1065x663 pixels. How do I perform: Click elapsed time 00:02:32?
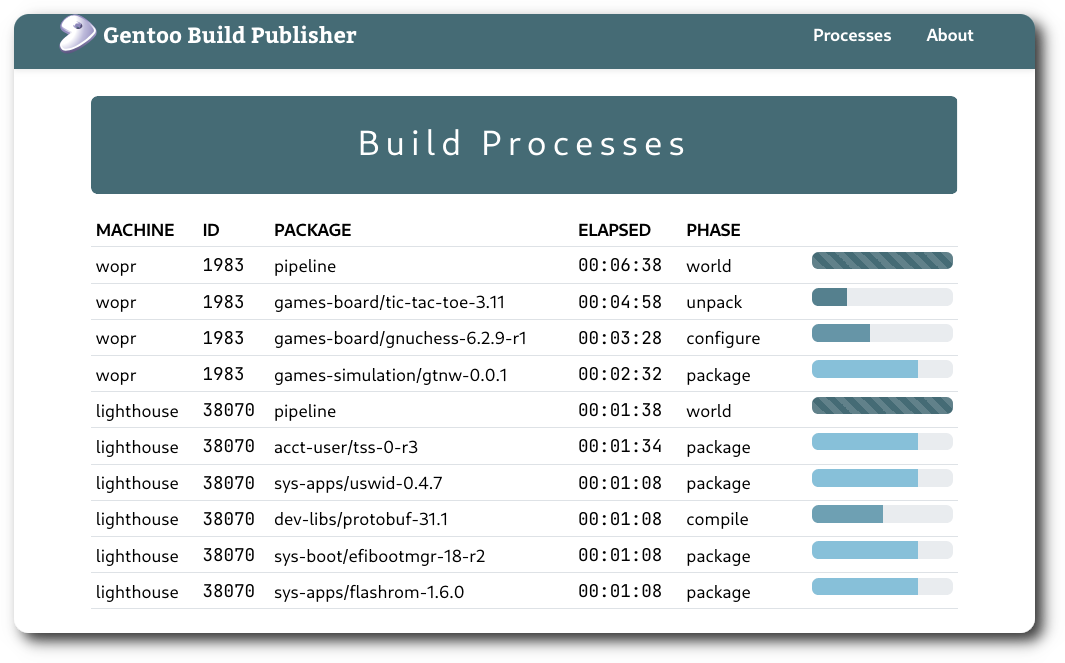pos(619,374)
